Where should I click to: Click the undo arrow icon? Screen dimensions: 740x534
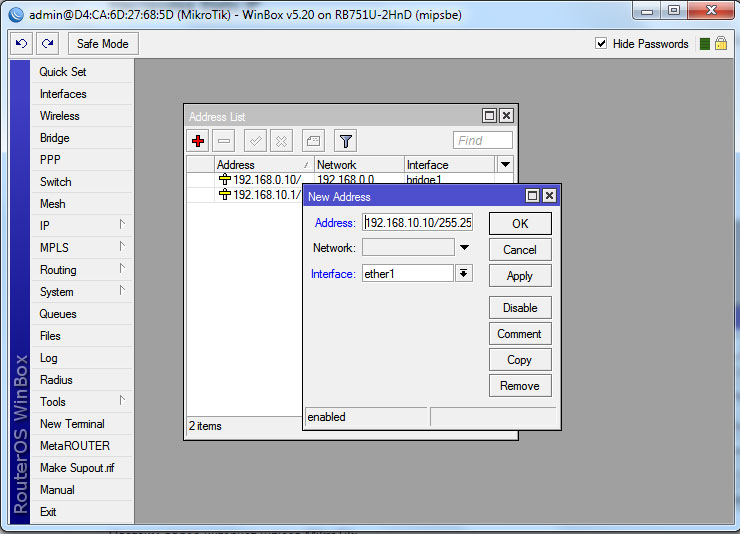click(21, 44)
